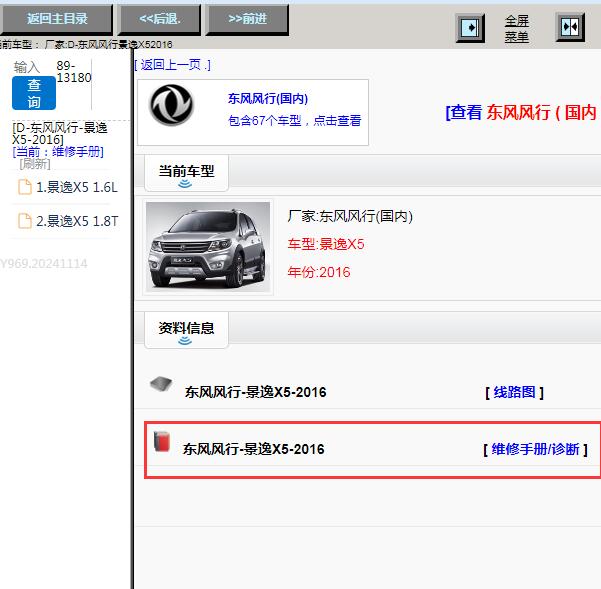Open the 东风风行(国内) brand link
Image resolution: width=601 pixels, height=589 pixels.
(x=268, y=98)
